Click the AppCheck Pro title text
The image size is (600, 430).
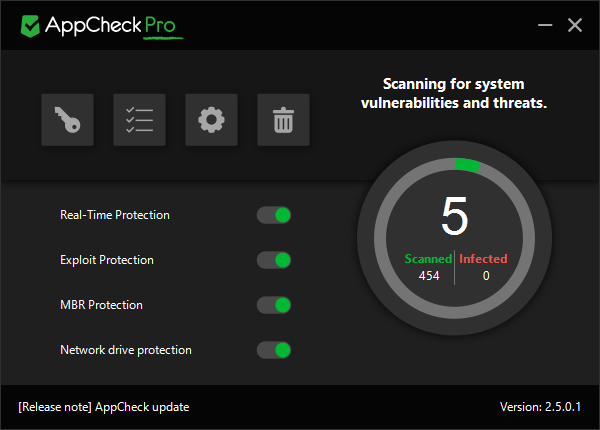[110, 25]
